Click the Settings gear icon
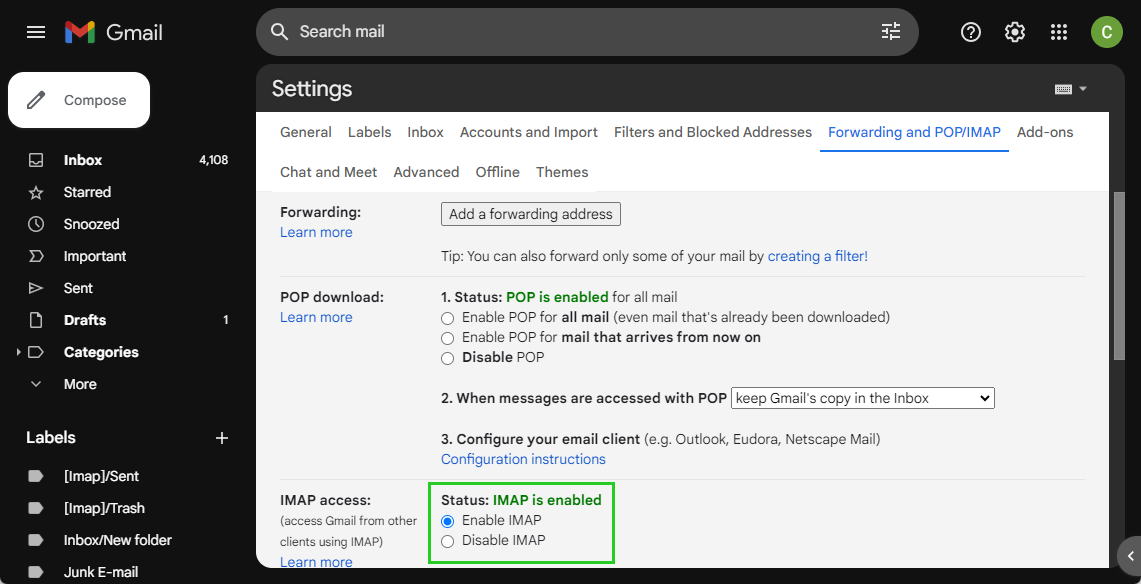This screenshot has width=1141, height=584. coord(1014,32)
